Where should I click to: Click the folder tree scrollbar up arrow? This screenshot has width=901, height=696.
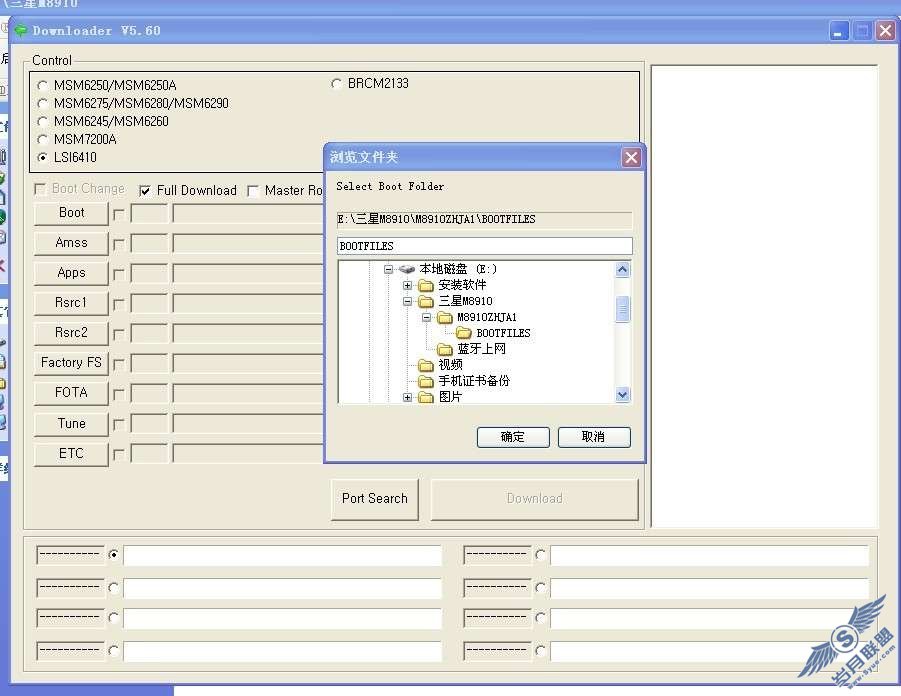click(622, 270)
